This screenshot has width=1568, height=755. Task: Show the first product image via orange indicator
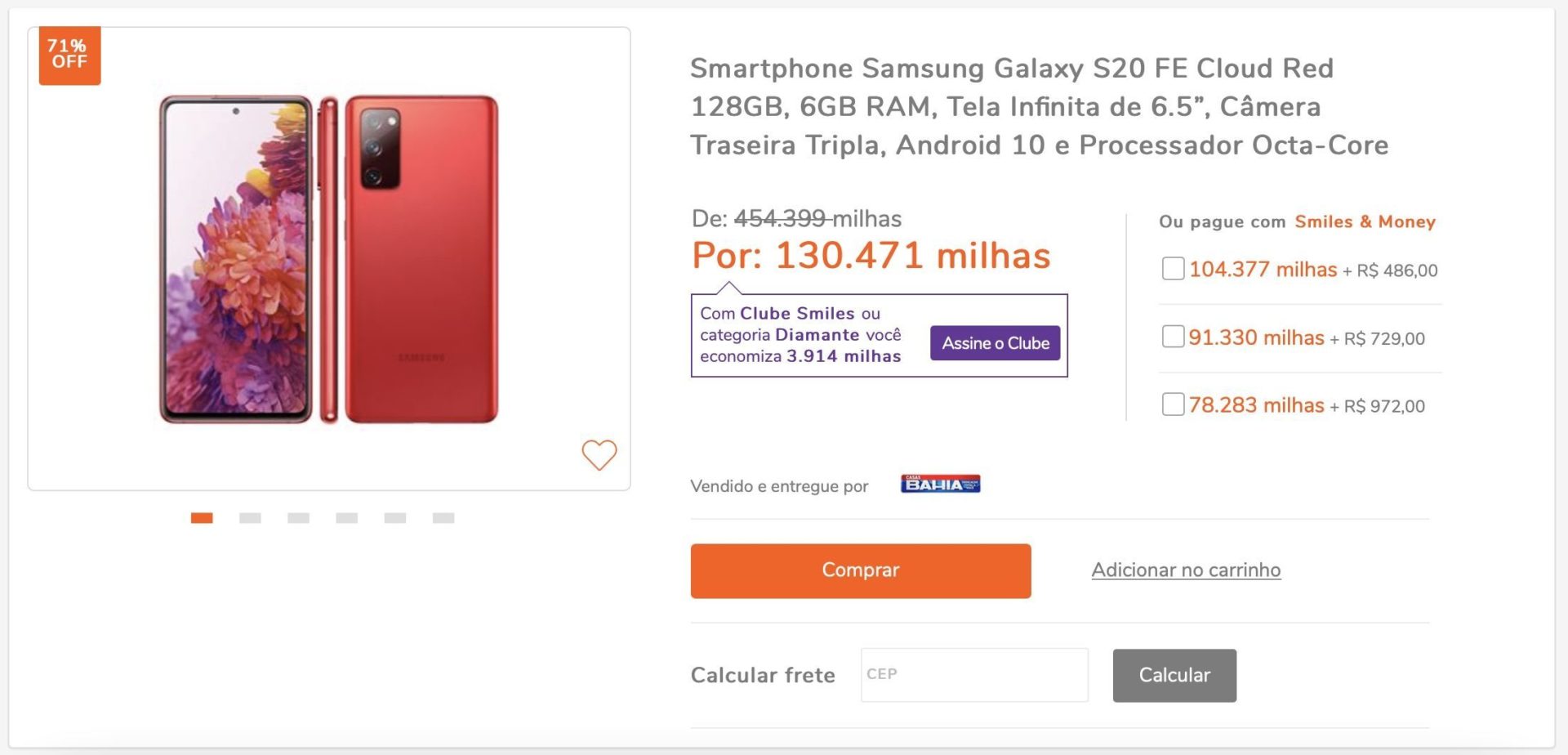pos(202,518)
